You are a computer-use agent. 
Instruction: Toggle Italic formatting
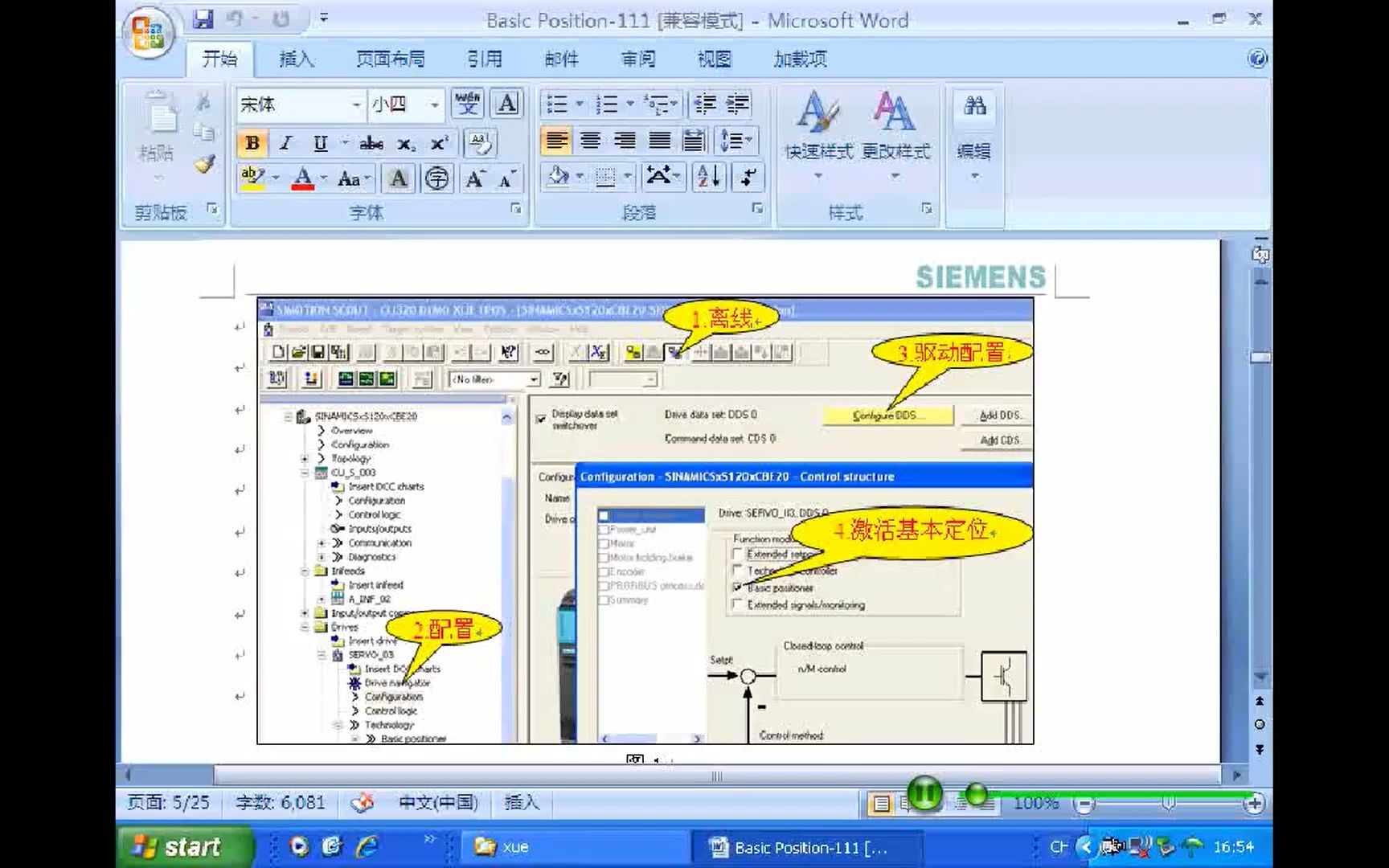285,144
